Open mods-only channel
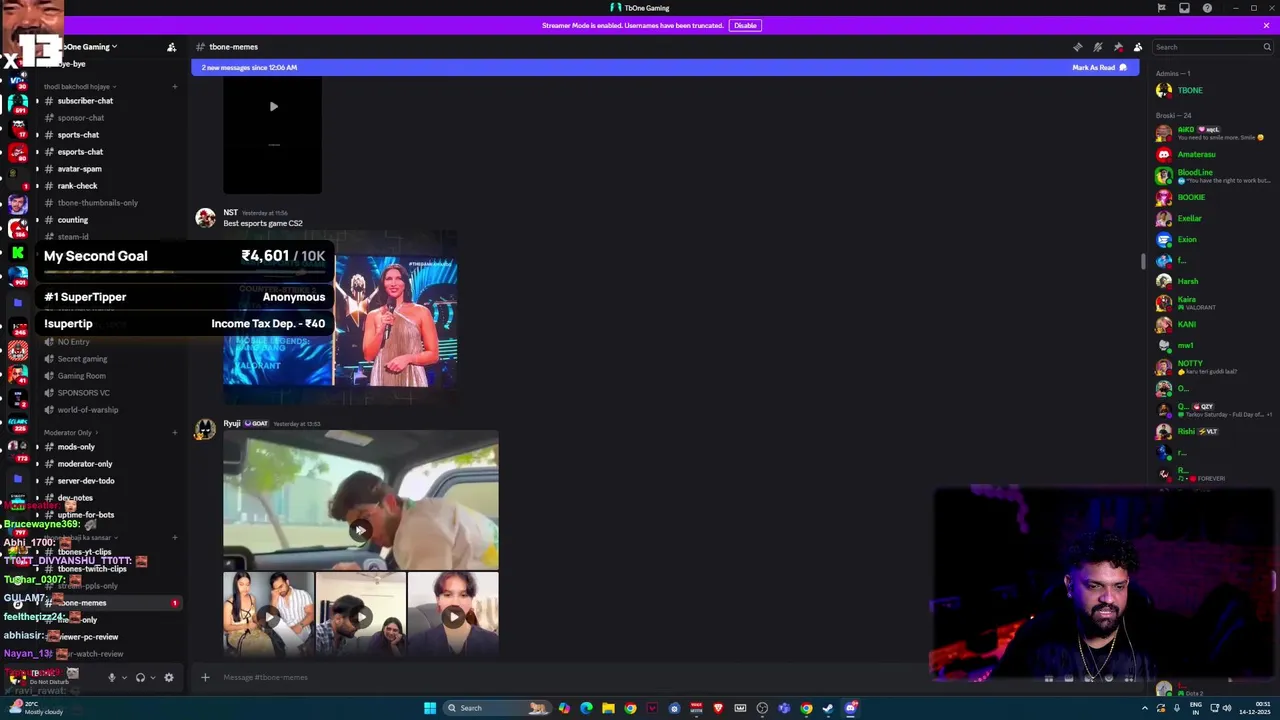 coord(76,447)
